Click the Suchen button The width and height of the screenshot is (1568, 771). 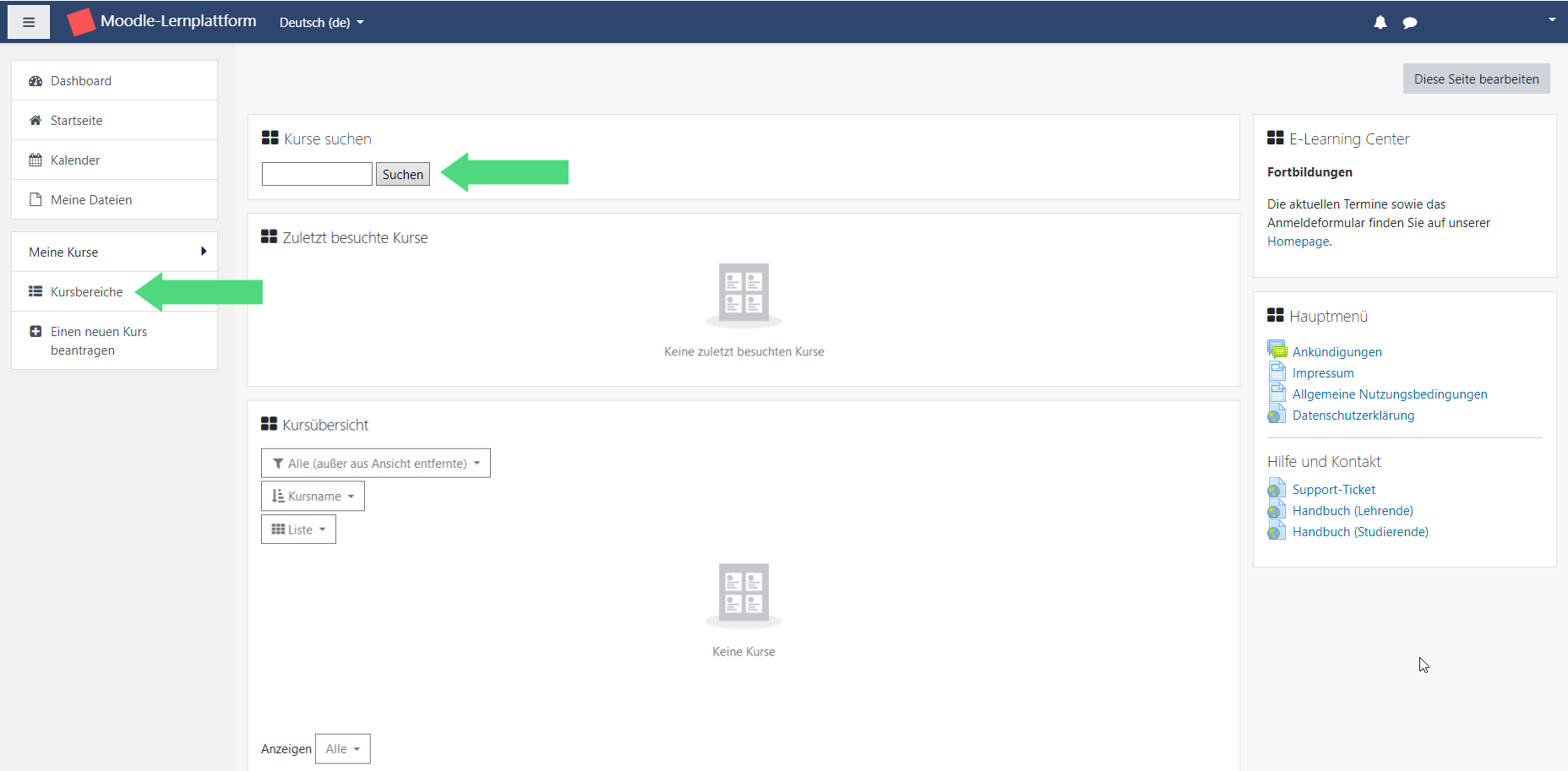(403, 174)
